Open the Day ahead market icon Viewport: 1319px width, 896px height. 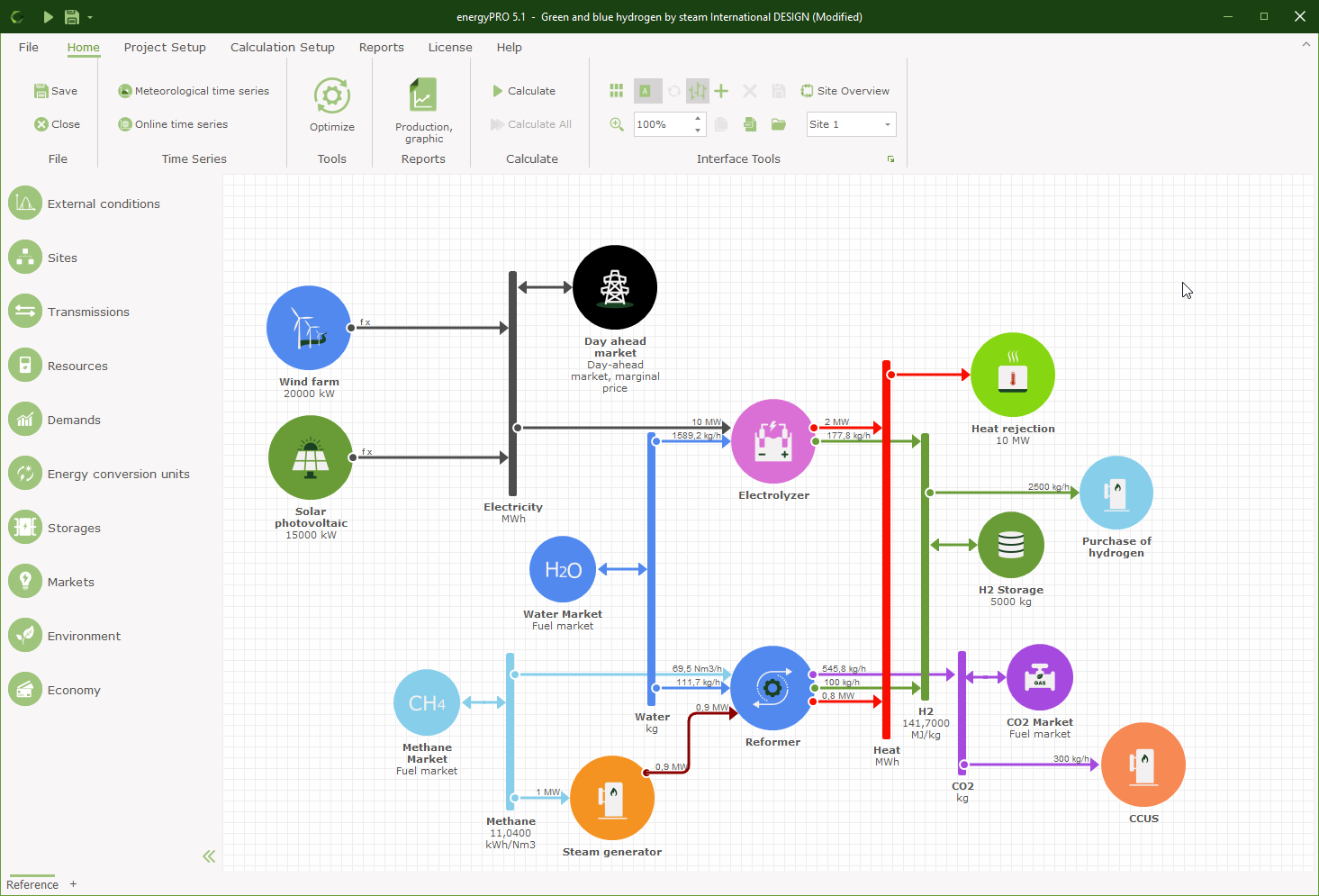coord(615,287)
